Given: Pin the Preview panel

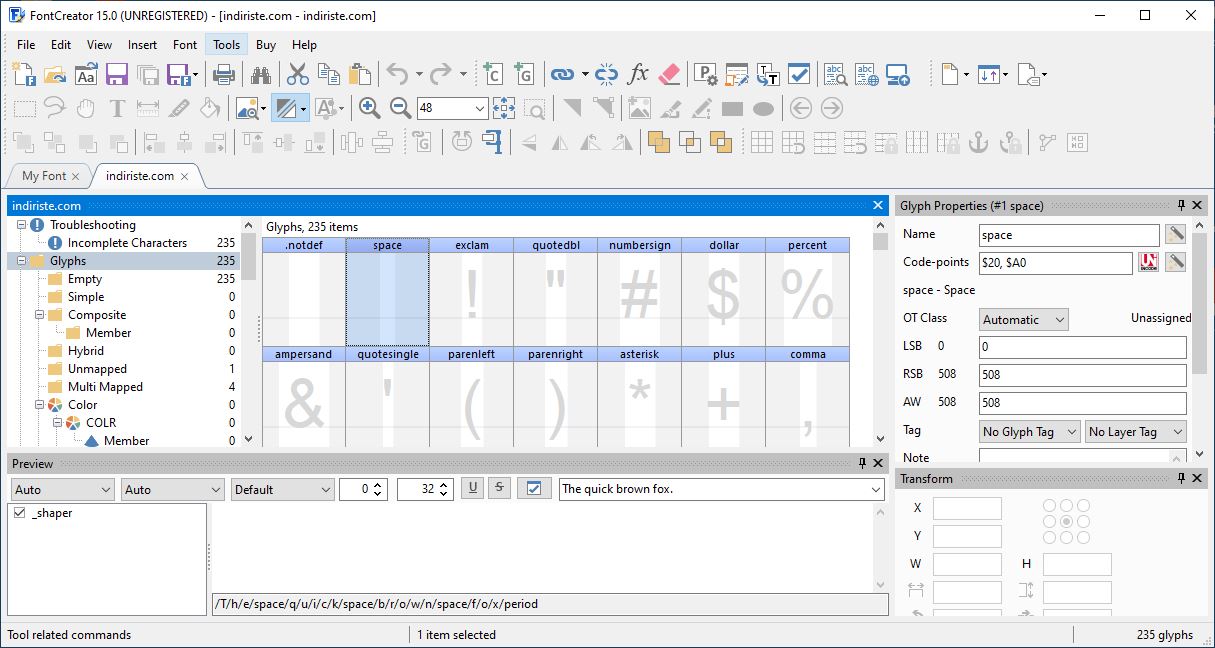Looking at the screenshot, I should click(862, 463).
